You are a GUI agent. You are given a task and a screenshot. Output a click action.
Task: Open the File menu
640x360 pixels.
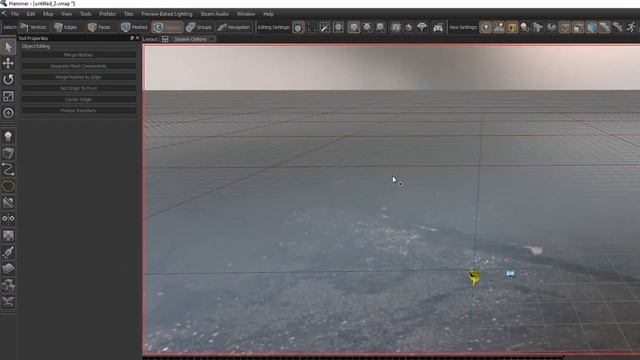(x=15, y=14)
